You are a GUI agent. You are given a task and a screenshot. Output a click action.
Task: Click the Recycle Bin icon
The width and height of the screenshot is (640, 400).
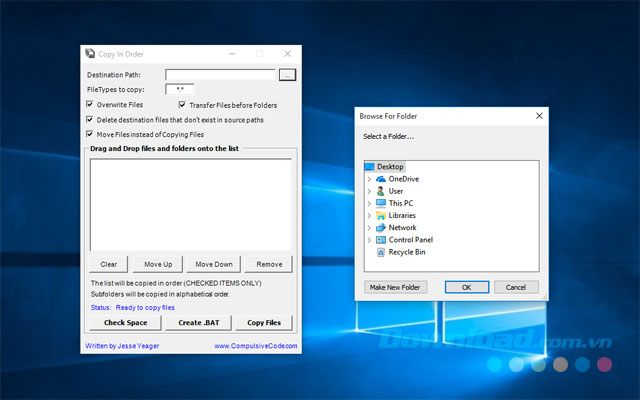point(381,252)
